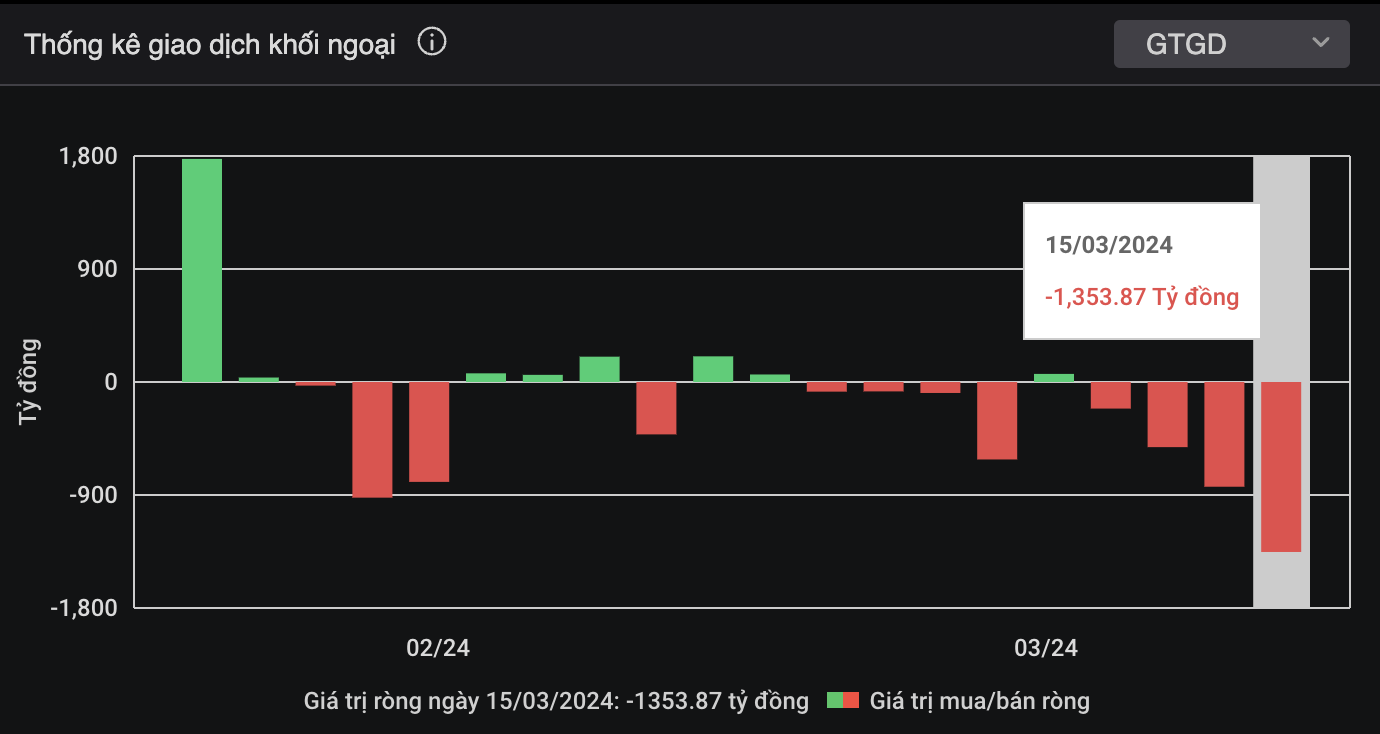Screen dimensions: 1380x734
Task: Click the highlighted red bar for 15/03/2024
Action: click(1281, 466)
